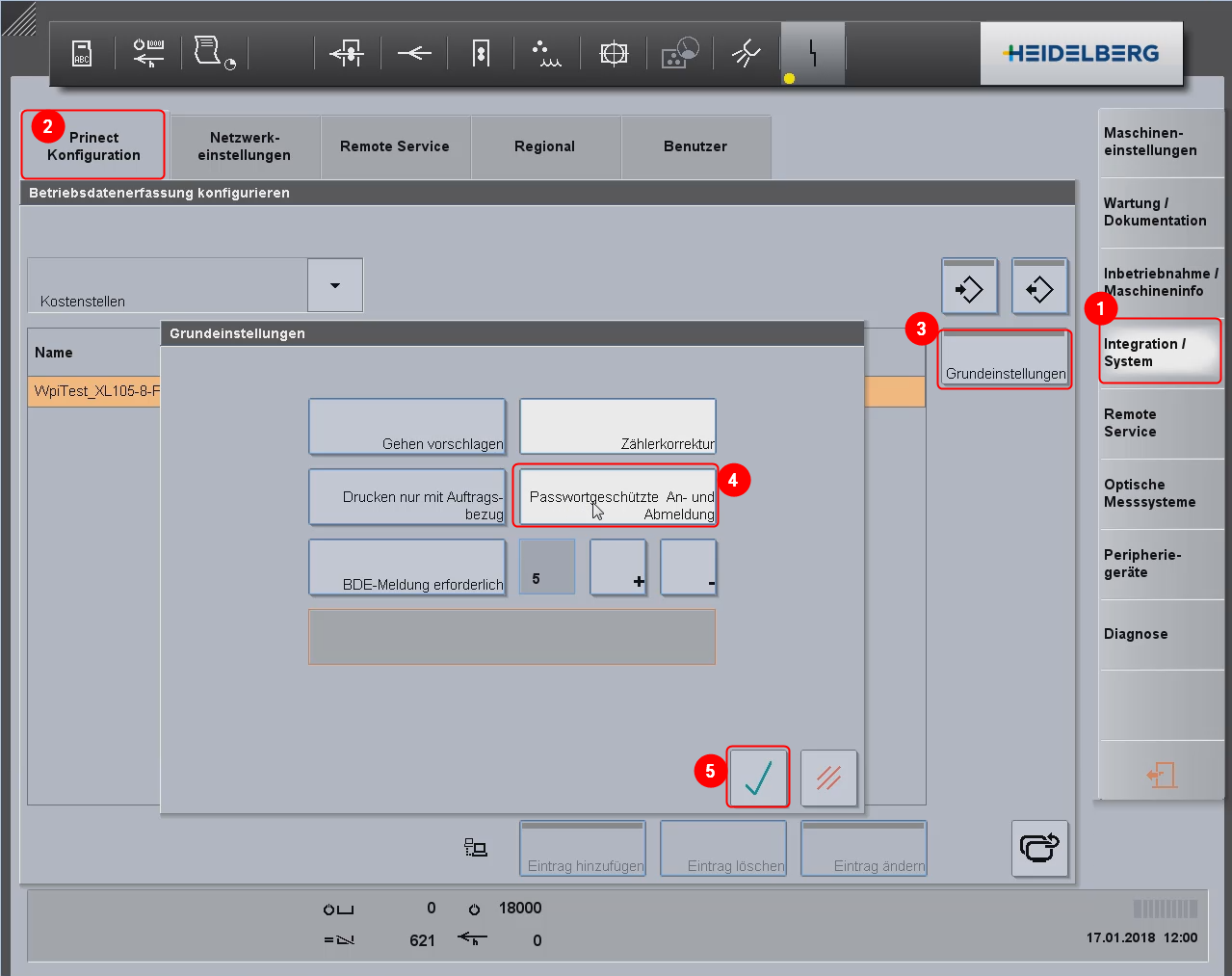
Task: Open the Remote Service top tab
Action: [395, 146]
